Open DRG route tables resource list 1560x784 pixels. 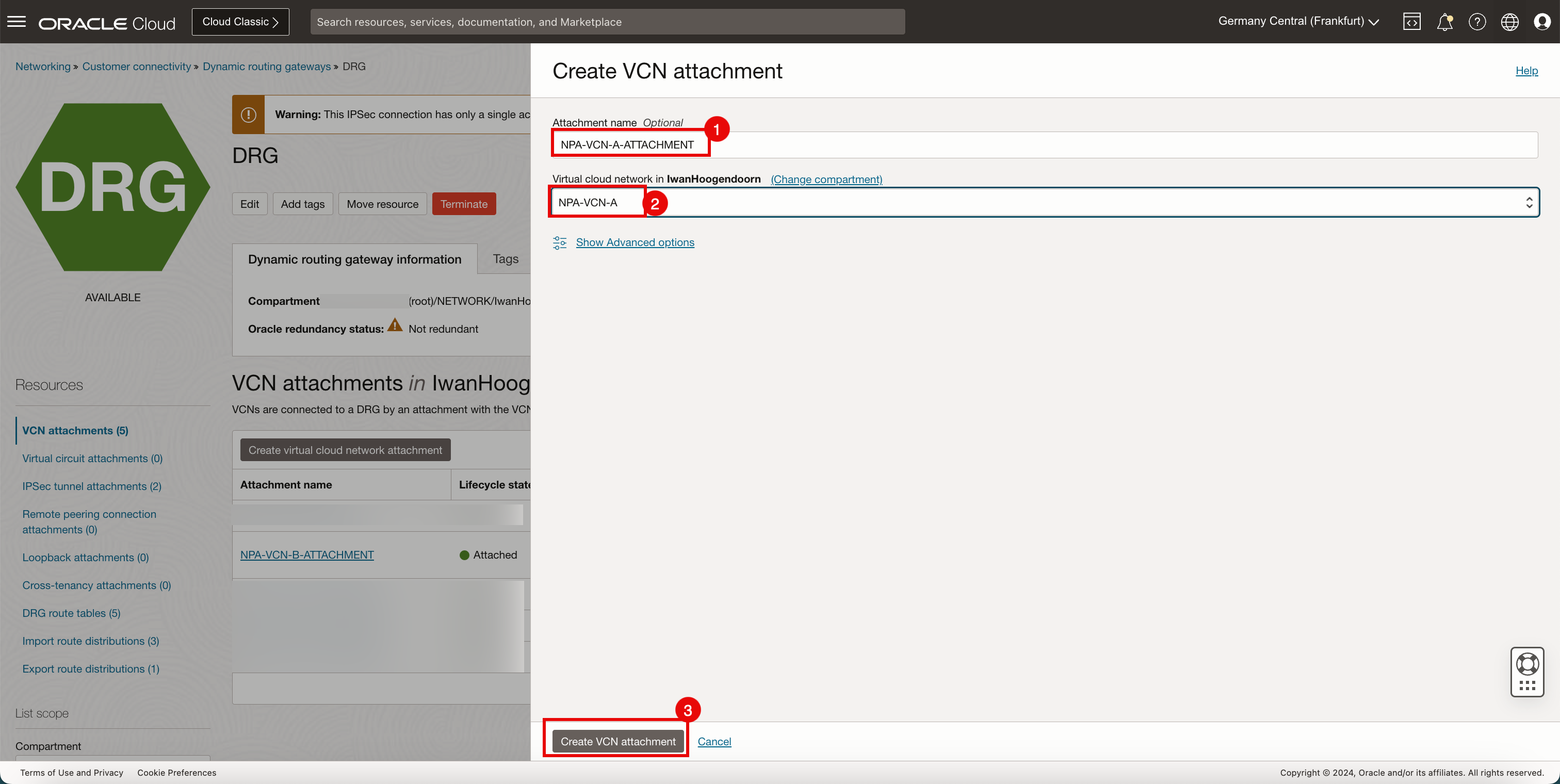tap(71, 613)
